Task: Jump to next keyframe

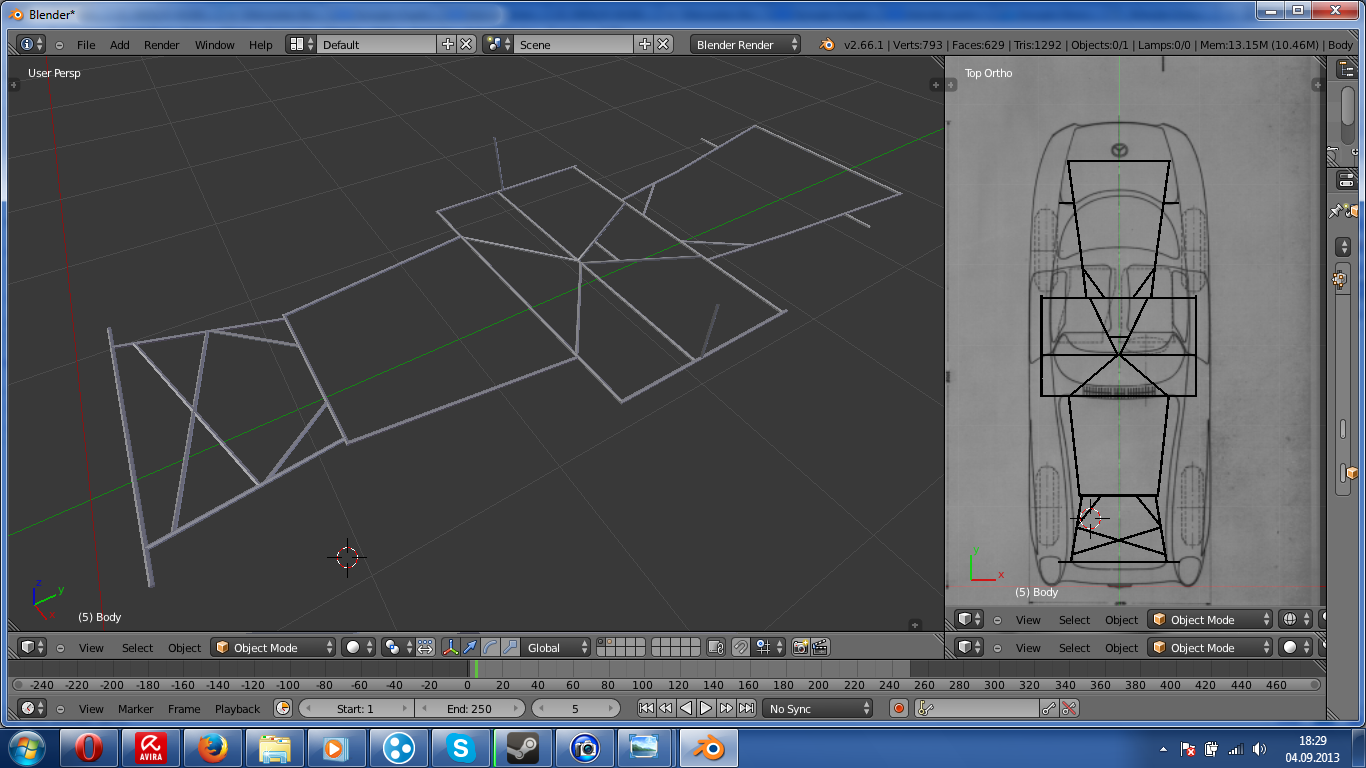Action: tap(726, 708)
